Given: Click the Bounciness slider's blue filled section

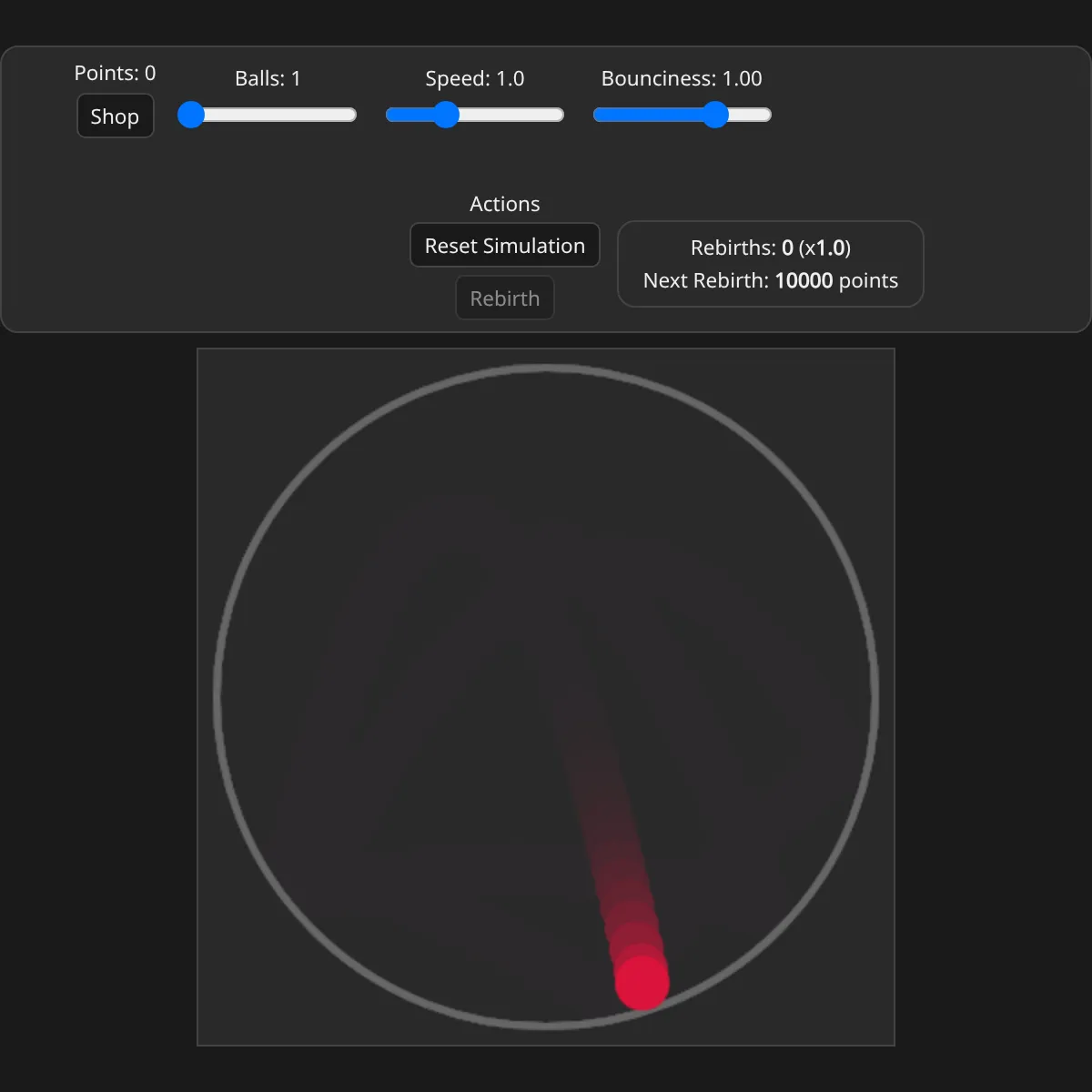Looking at the screenshot, I should [x=646, y=115].
